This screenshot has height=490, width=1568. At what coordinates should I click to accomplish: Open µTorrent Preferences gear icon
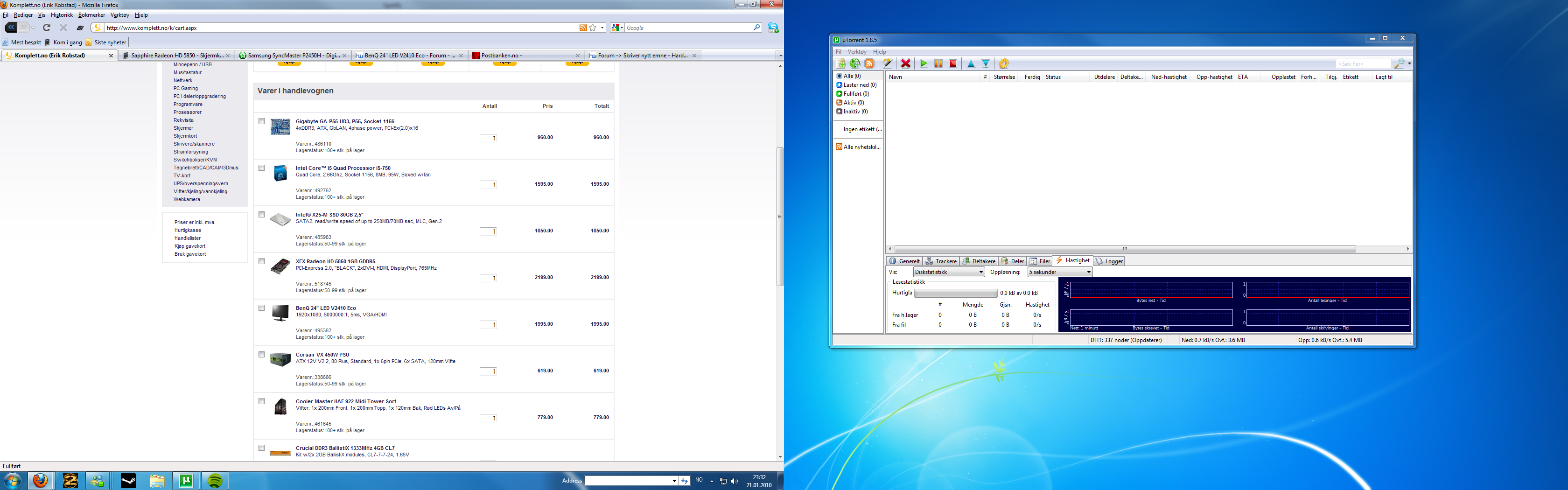tap(1004, 64)
